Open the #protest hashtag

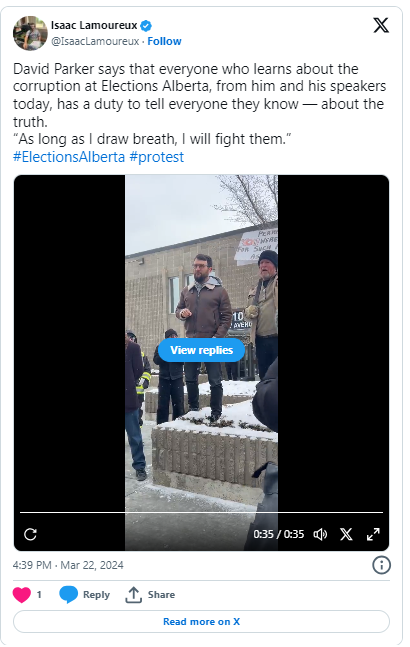tap(157, 157)
